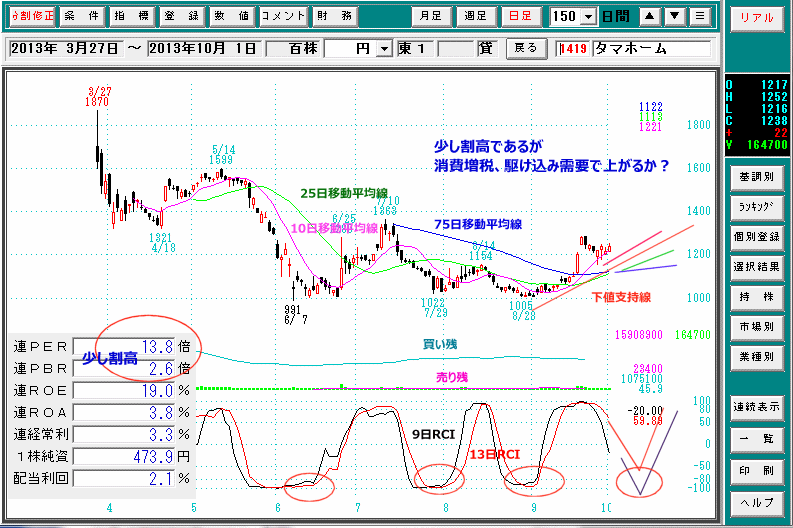The width and height of the screenshot is (793, 528).
Task: Expand the 150 days period dropdown
Action: 588,17
